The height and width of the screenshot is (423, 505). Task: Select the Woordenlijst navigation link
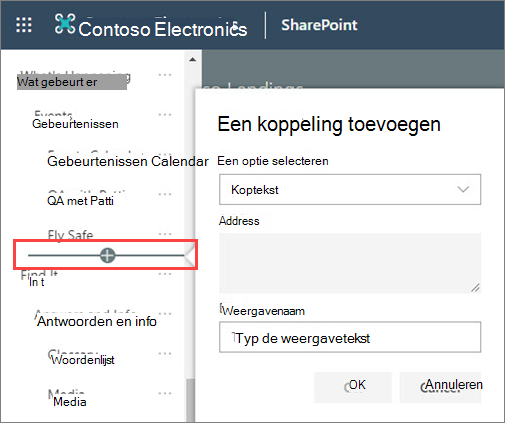click(x=83, y=360)
